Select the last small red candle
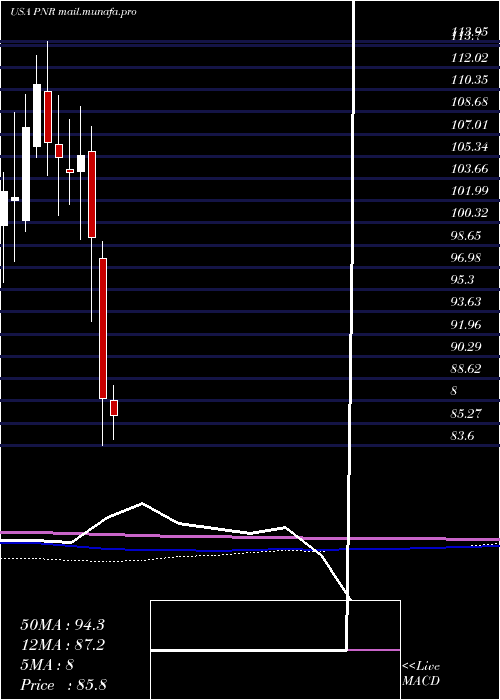This screenshot has width=500, height=700. pyautogui.click(x=114, y=408)
